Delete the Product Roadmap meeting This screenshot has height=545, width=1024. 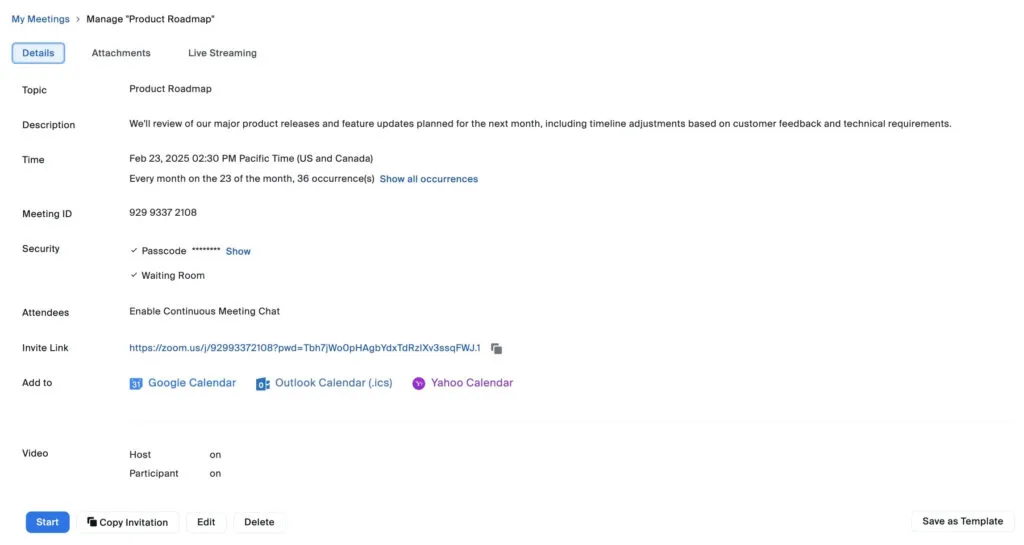tap(259, 522)
